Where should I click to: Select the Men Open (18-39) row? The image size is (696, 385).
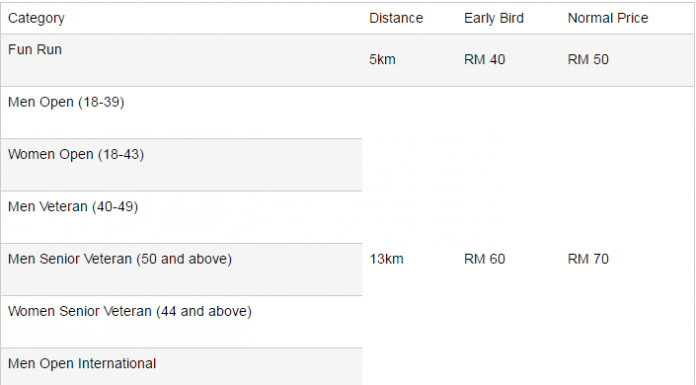182,112
